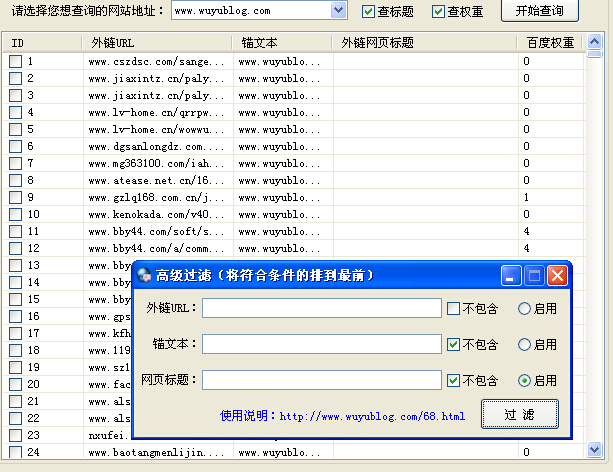
Task: Enable 不包含 for 外链URL filter
Action: (x=454, y=309)
